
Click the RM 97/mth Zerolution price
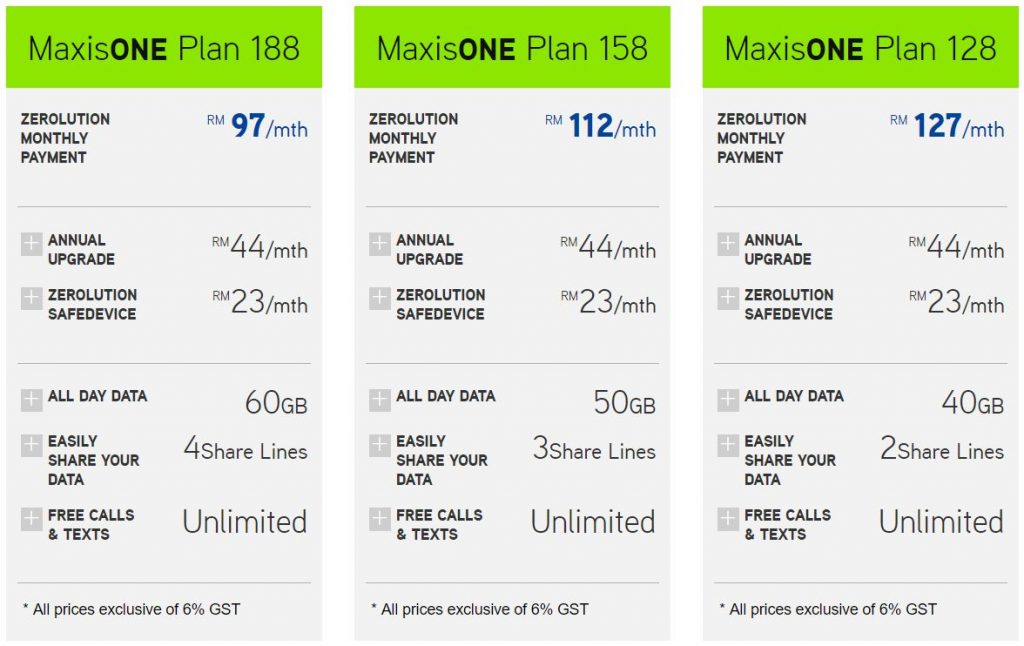pyautogui.click(x=257, y=126)
